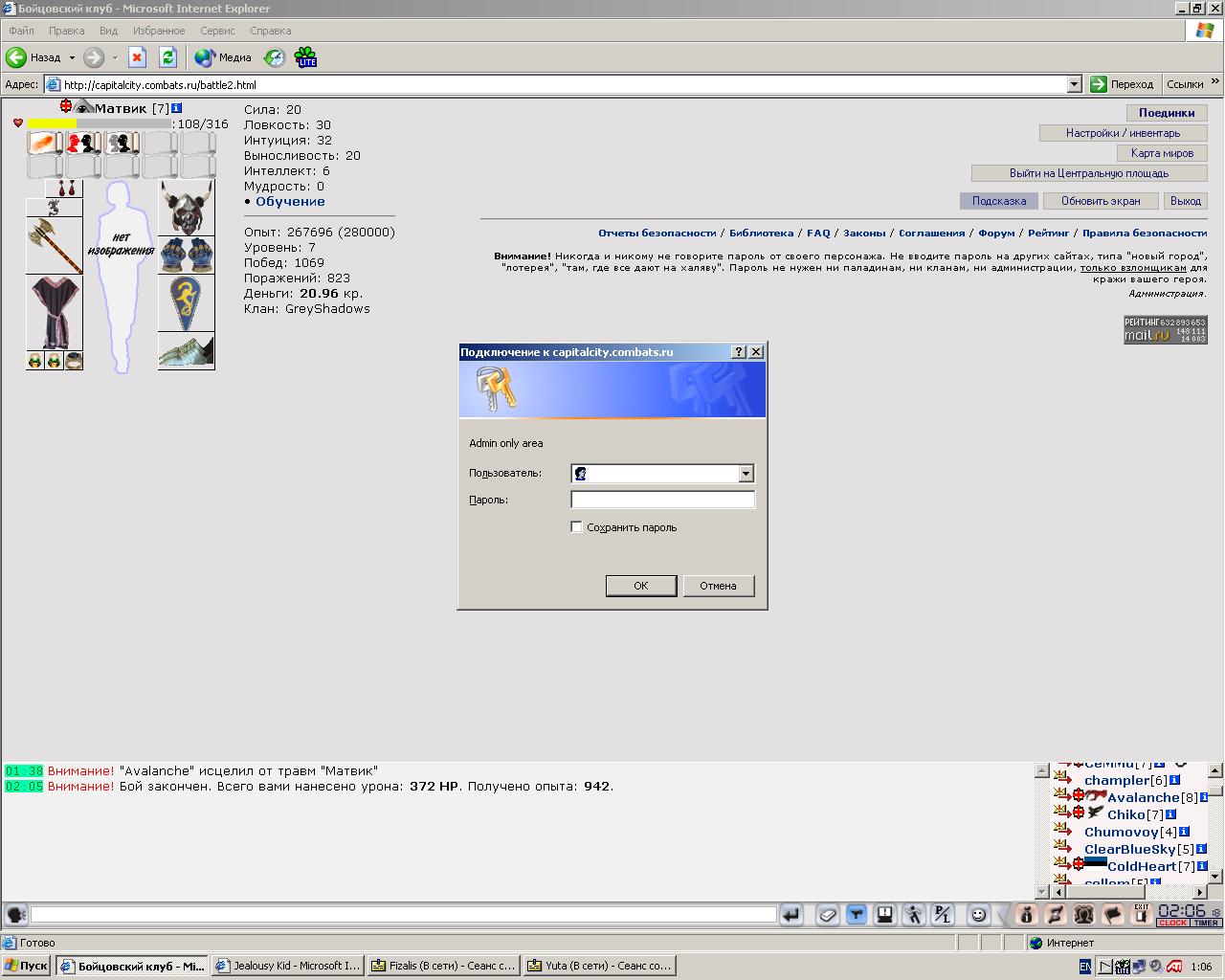Screen dimensions: 1225x980
Task: Click the blue gloves inventory item
Action: pyautogui.click(x=187, y=255)
